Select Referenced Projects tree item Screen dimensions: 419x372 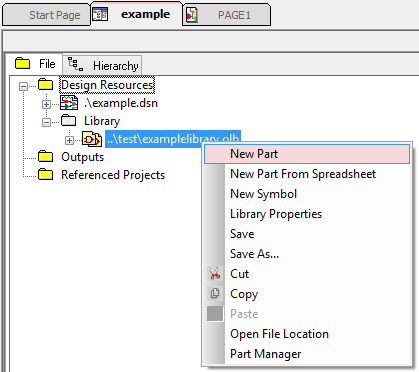(x=113, y=175)
